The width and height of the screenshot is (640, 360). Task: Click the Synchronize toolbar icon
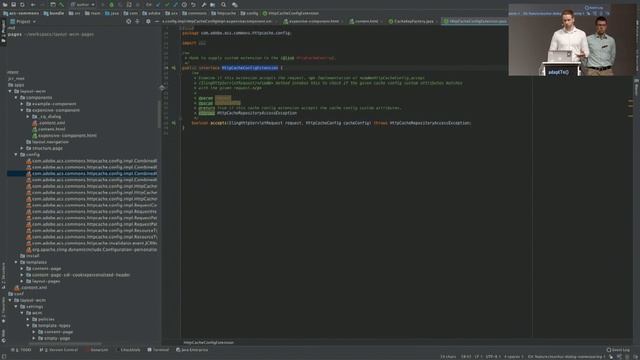pyautogui.click(x=22, y=4)
